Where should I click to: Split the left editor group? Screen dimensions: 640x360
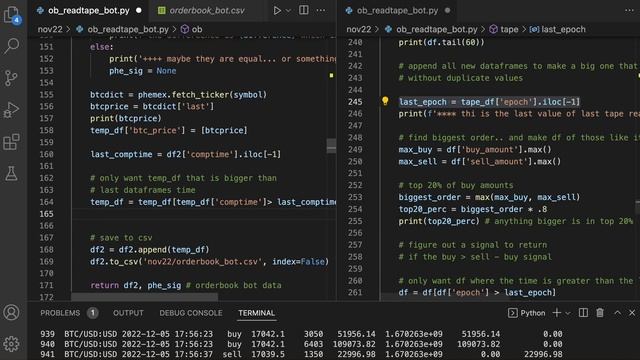pos(304,10)
